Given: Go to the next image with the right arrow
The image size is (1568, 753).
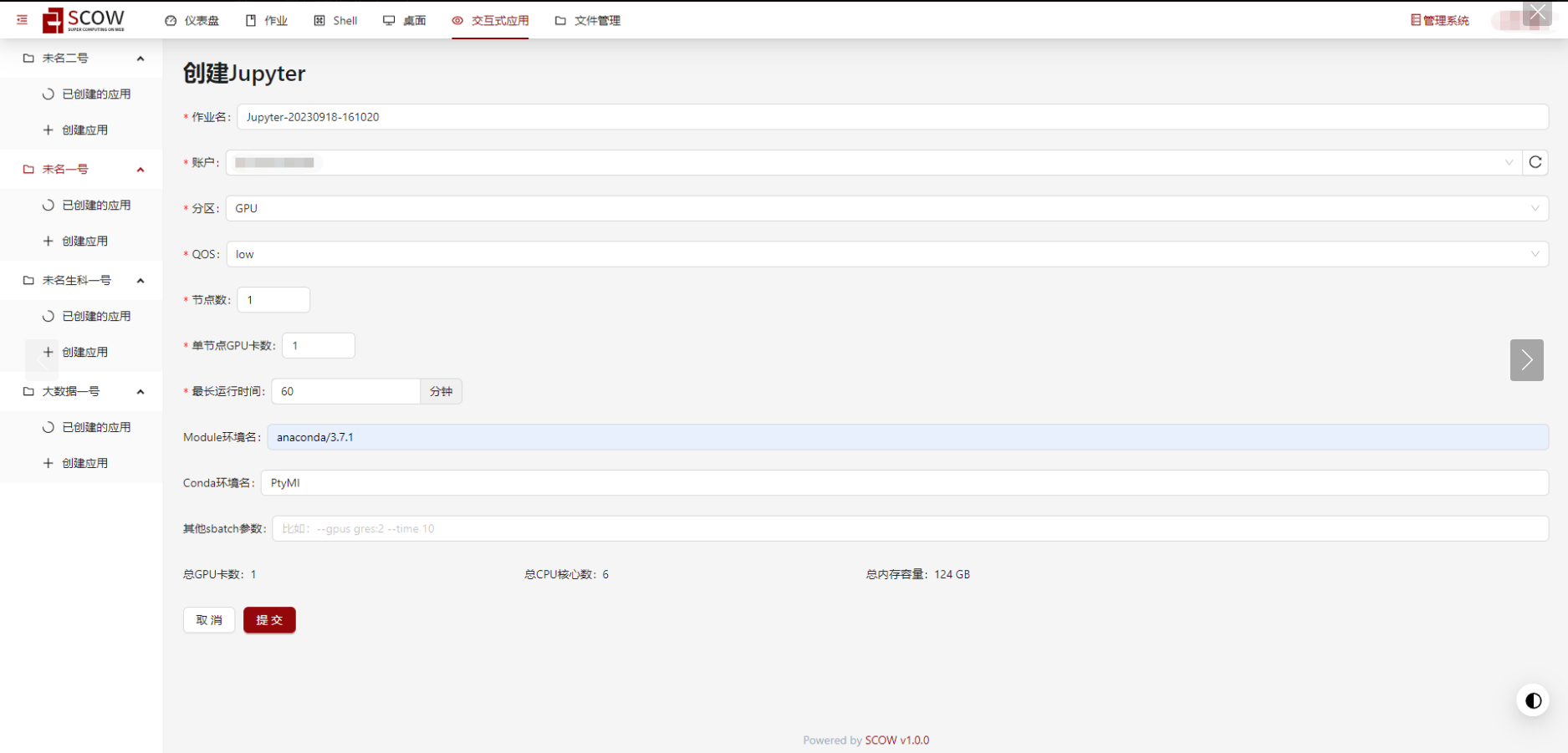Looking at the screenshot, I should click(x=1526, y=360).
